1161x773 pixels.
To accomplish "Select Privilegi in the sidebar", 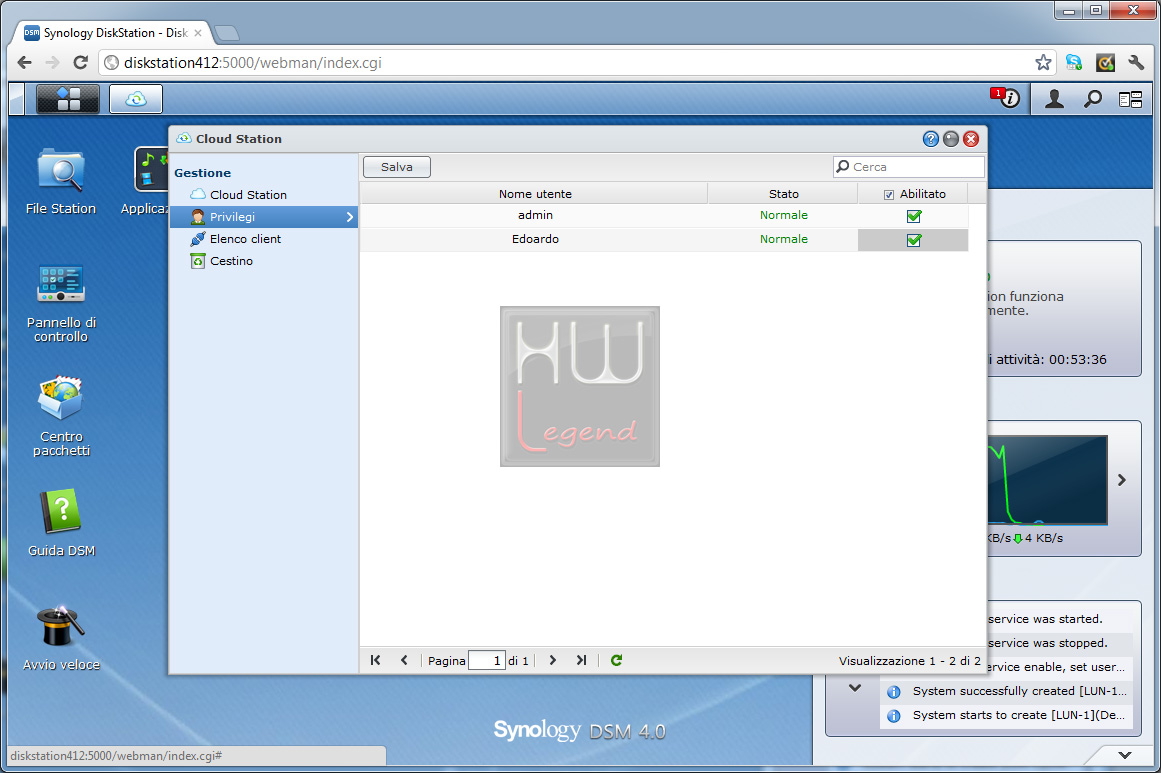I will pos(264,217).
